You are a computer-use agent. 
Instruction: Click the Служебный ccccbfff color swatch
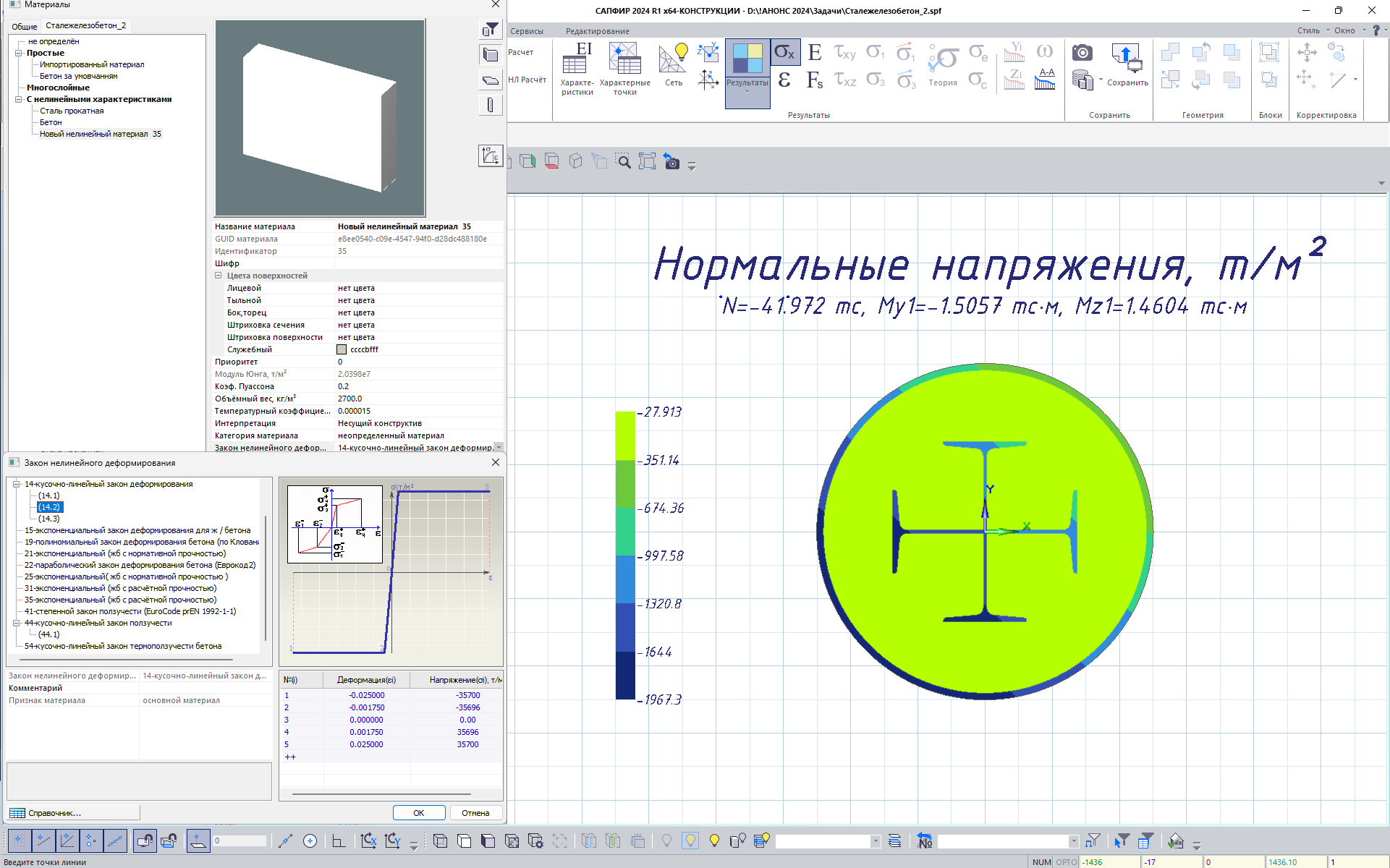click(x=342, y=349)
